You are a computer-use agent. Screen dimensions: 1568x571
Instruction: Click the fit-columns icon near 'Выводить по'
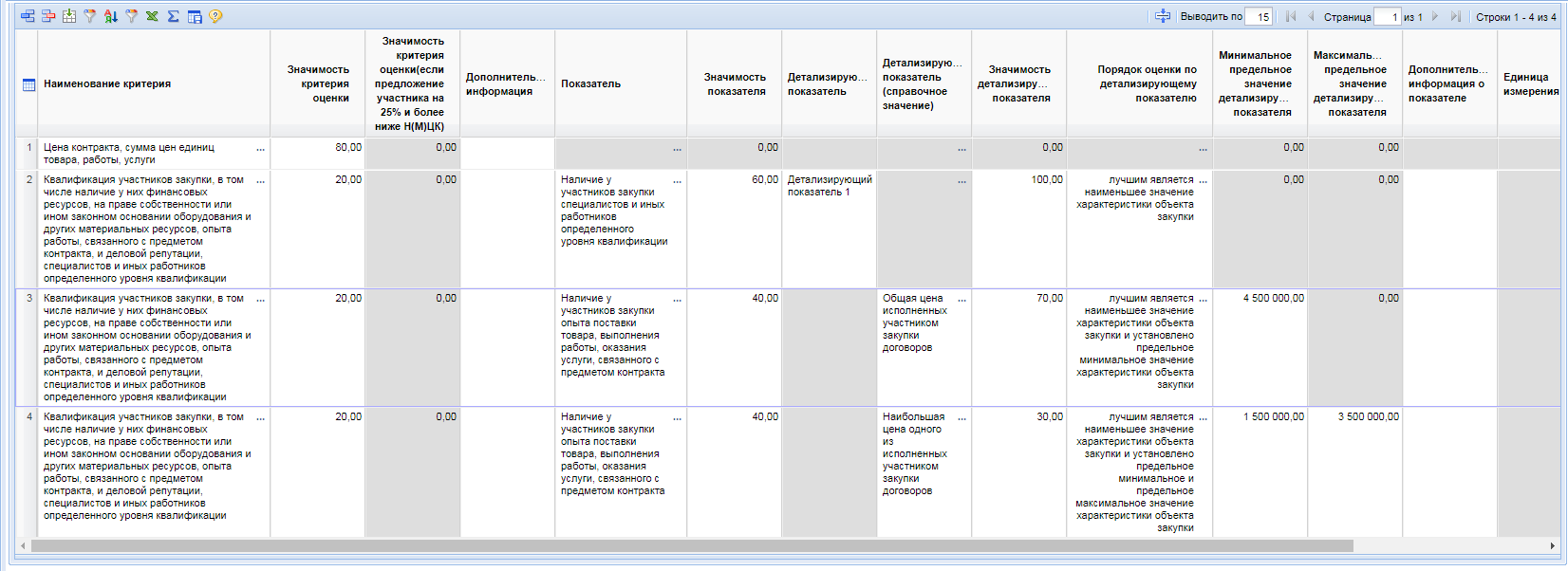(x=1163, y=16)
